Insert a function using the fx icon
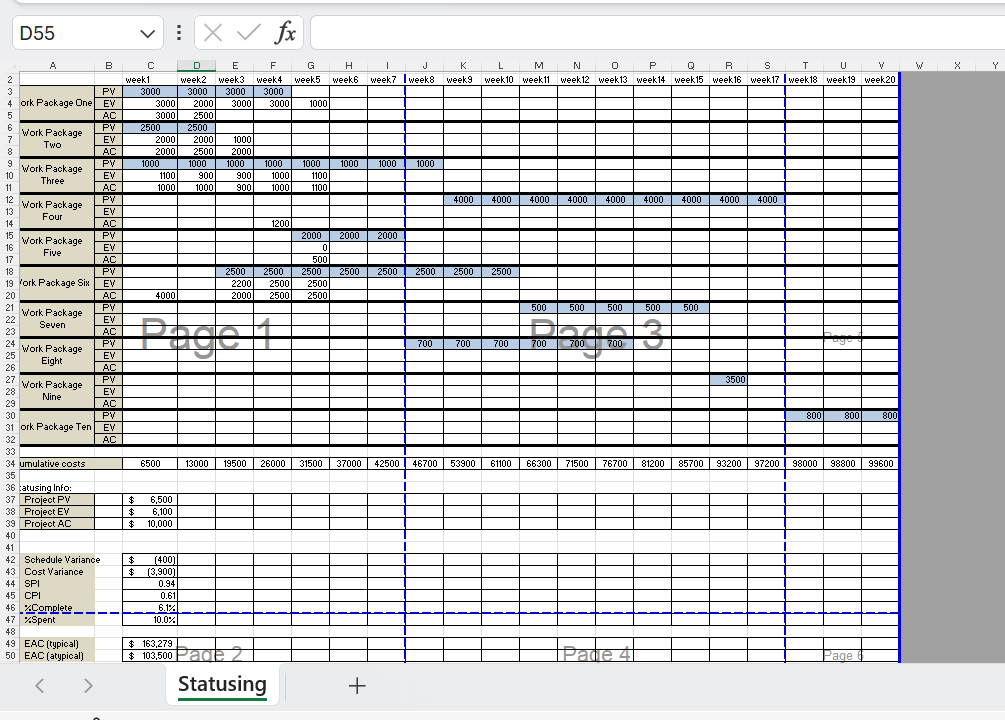1005x720 pixels. point(285,32)
